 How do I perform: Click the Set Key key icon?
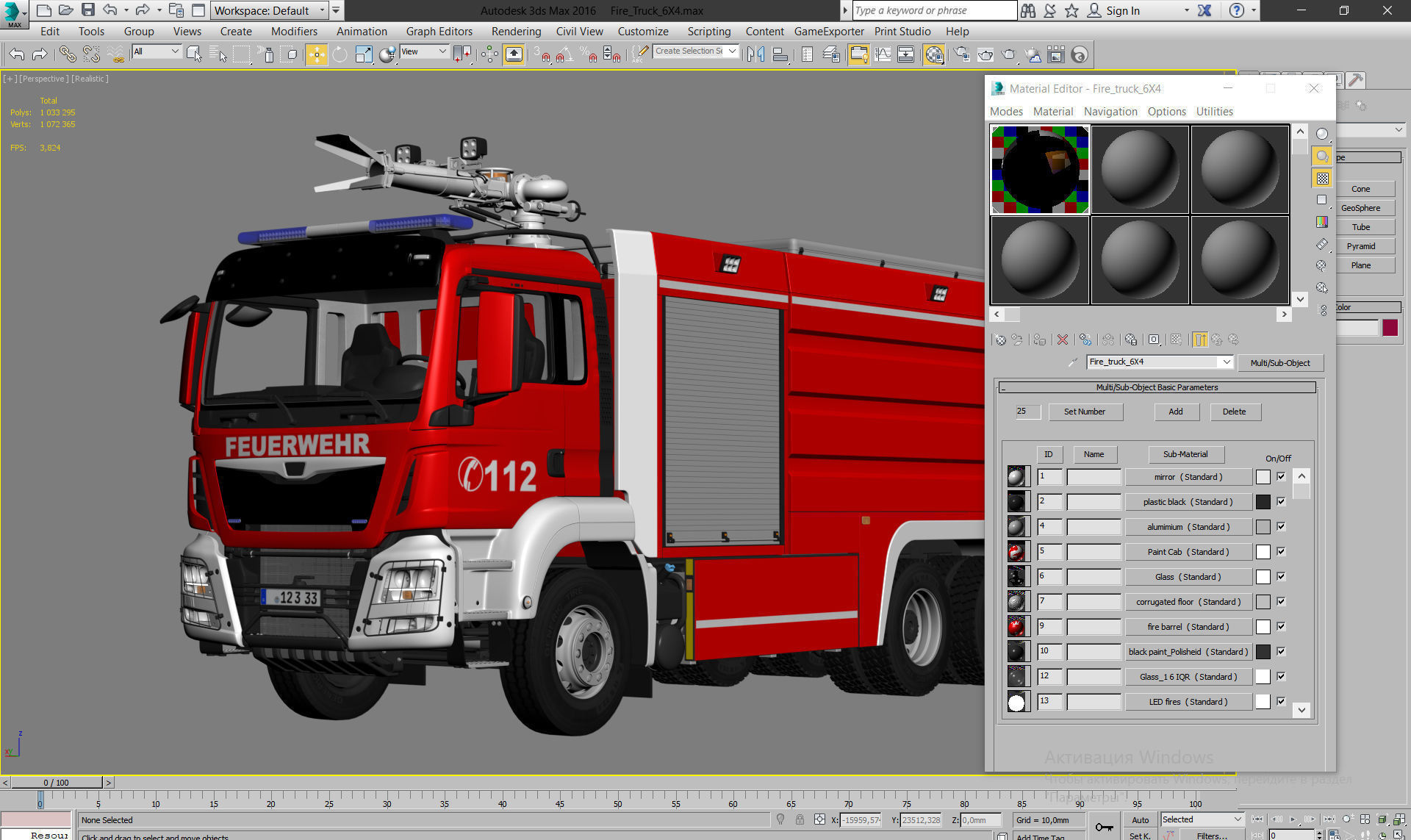1104,827
